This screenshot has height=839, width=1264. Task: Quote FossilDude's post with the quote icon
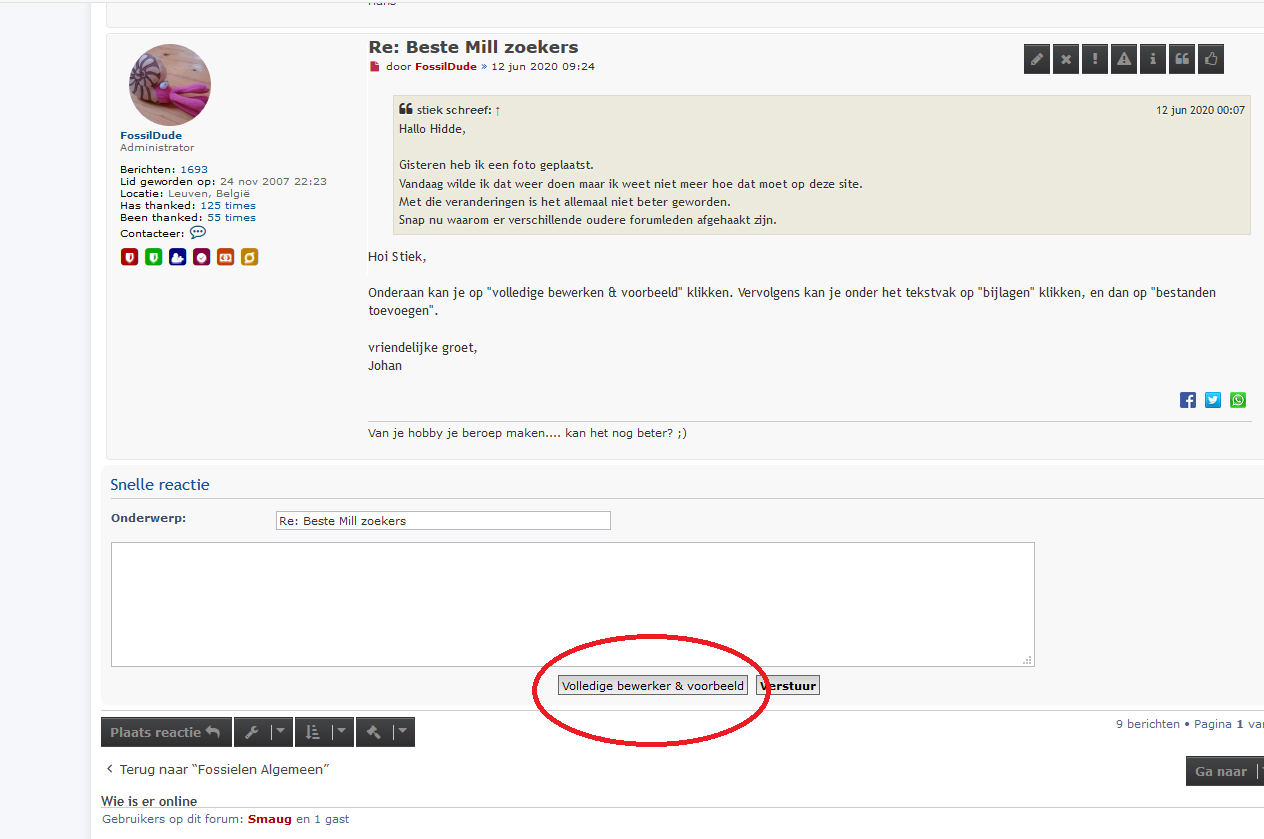[1182, 60]
